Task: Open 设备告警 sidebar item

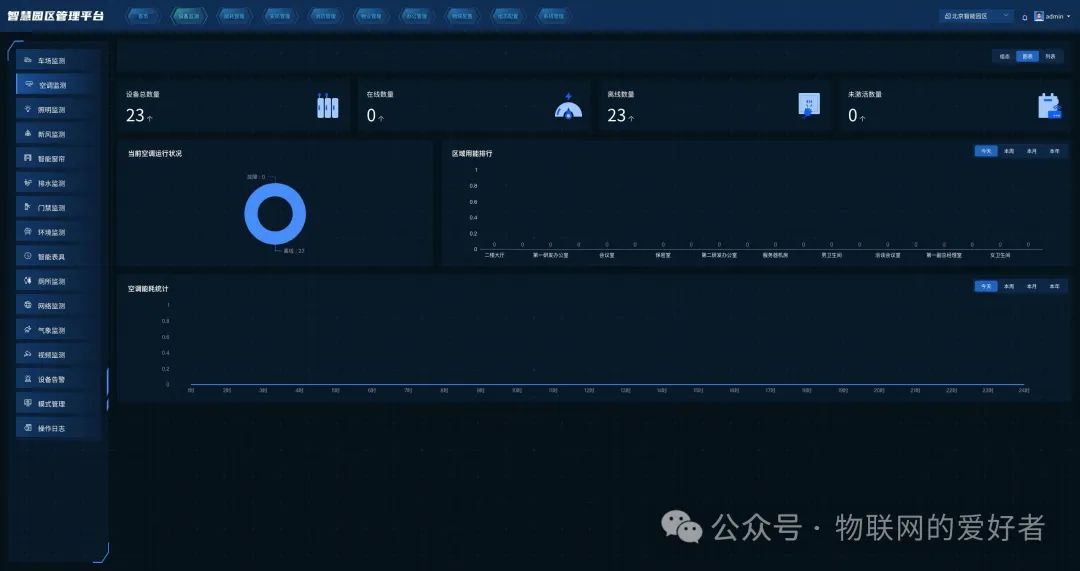Action: (60, 380)
